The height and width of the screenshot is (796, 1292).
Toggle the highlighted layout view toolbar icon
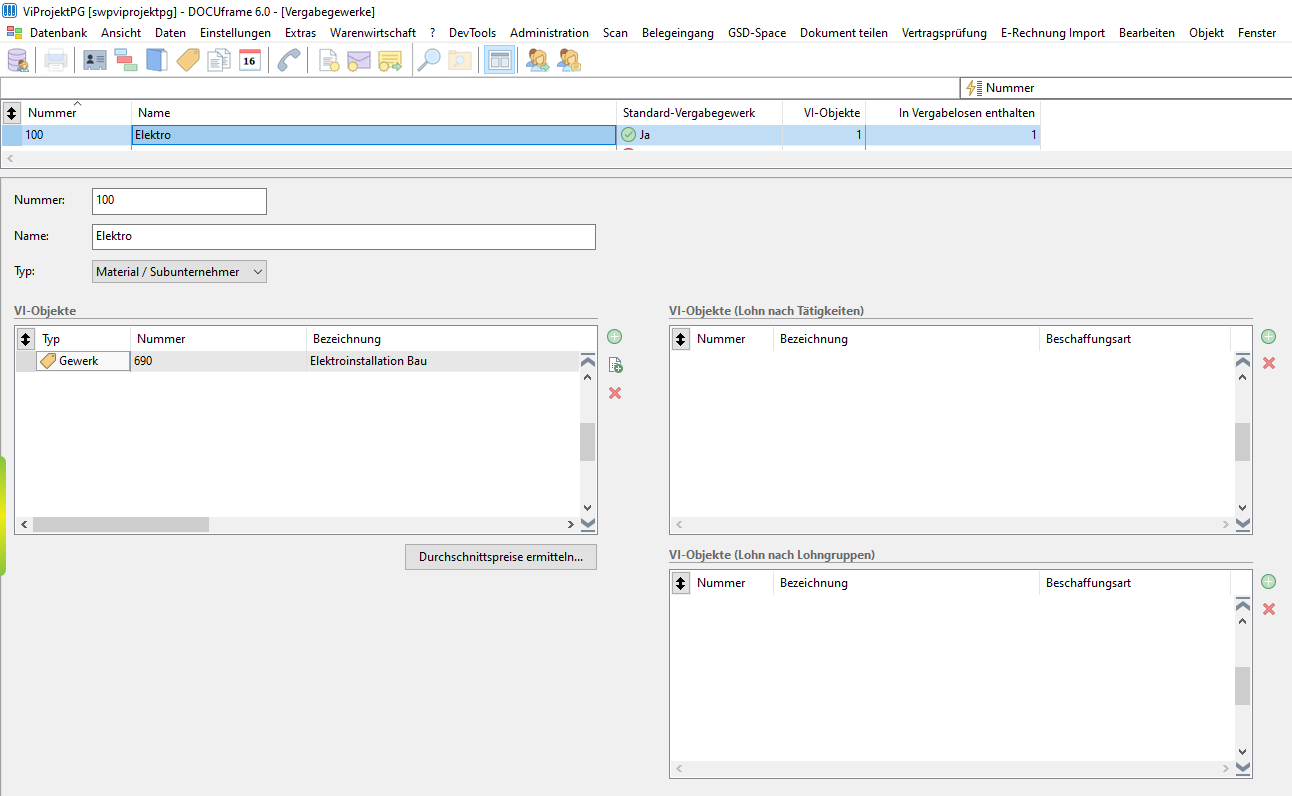tap(499, 60)
